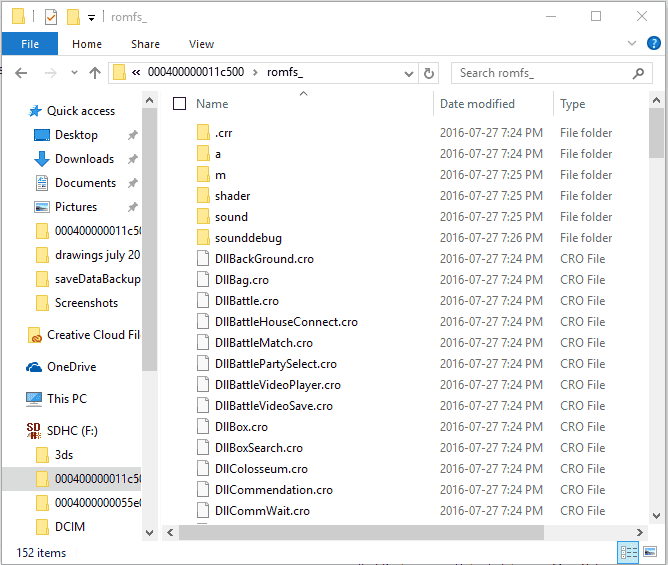668x565 pixels.
Task: Expand the ribbon with the chevron
Action: click(x=632, y=43)
